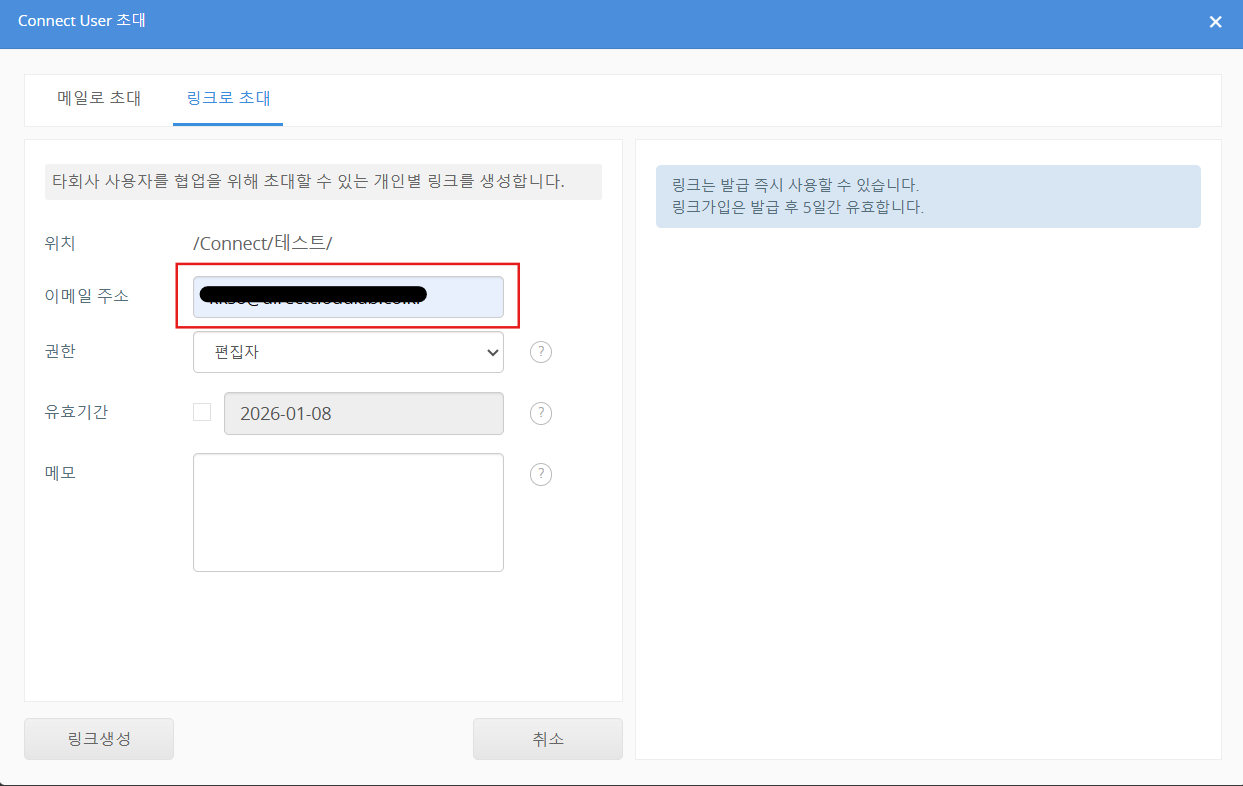Switch to the 메일로 초대 tab
The width and height of the screenshot is (1243, 786).
[99, 98]
